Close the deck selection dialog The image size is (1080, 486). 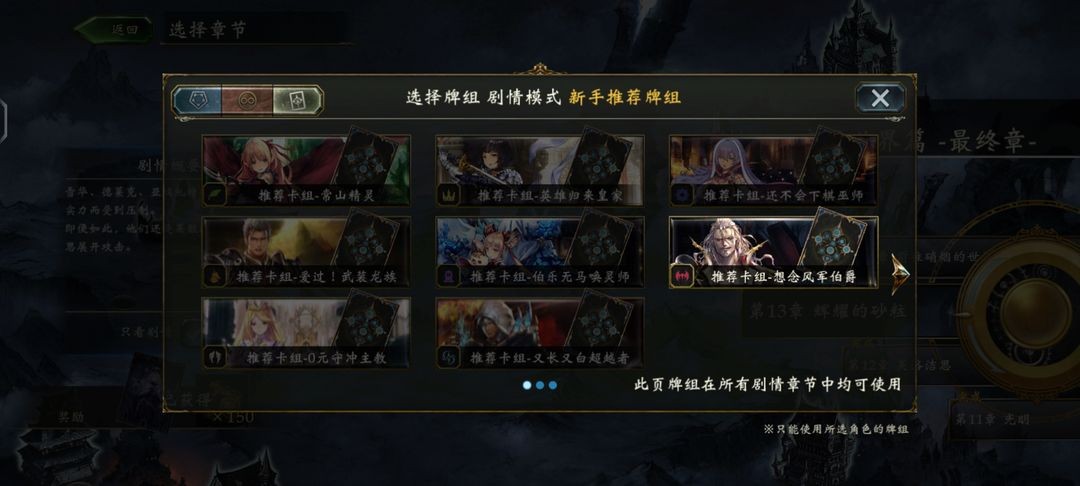click(880, 98)
